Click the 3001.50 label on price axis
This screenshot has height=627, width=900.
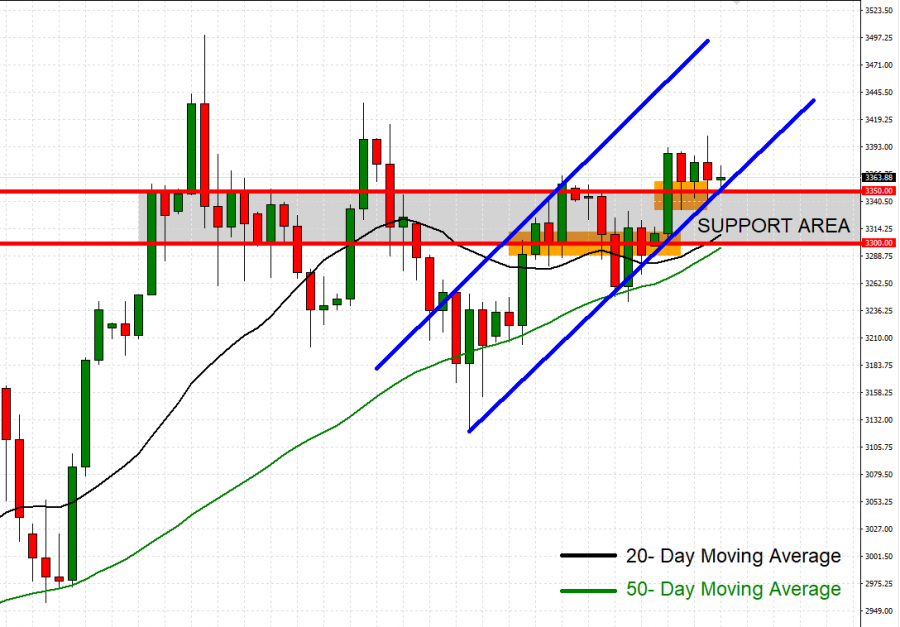point(878,556)
